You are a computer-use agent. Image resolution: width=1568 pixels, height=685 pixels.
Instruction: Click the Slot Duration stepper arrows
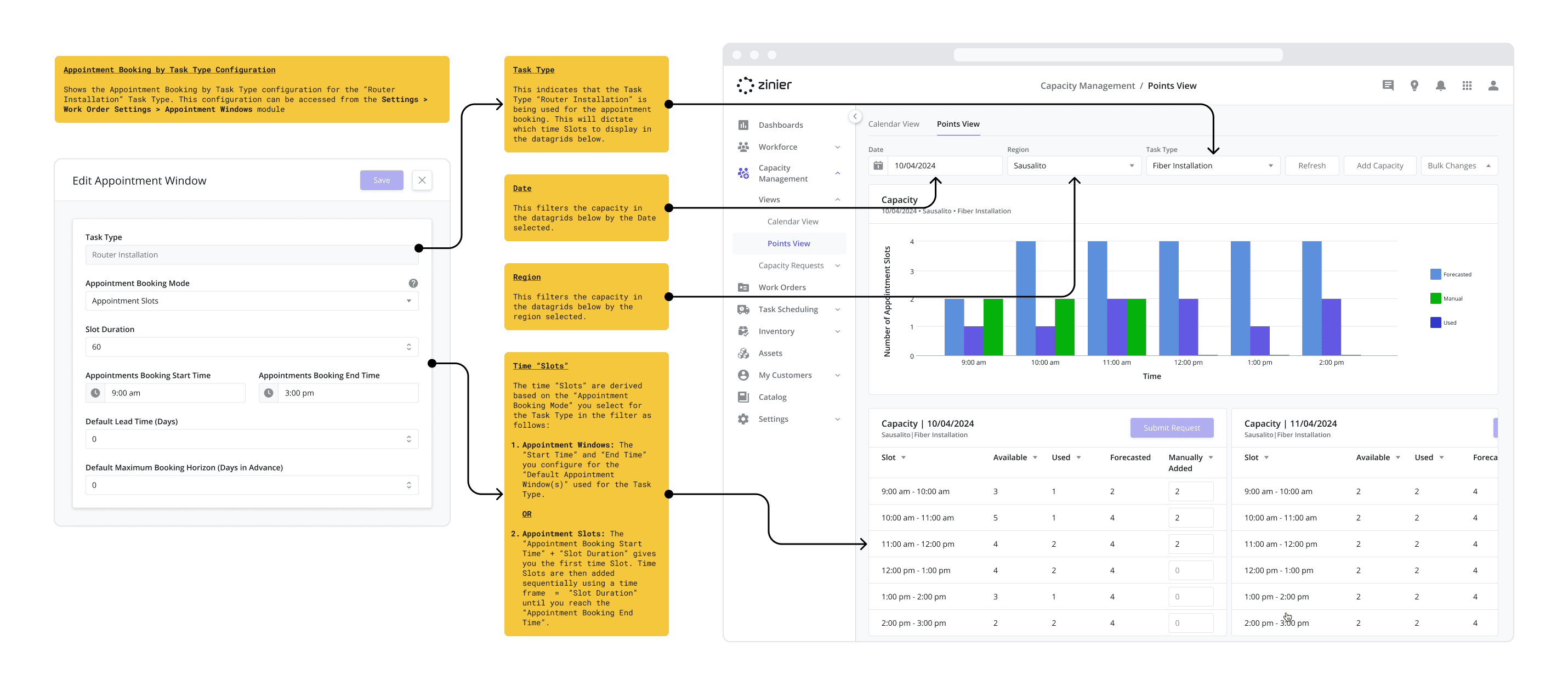(408, 347)
